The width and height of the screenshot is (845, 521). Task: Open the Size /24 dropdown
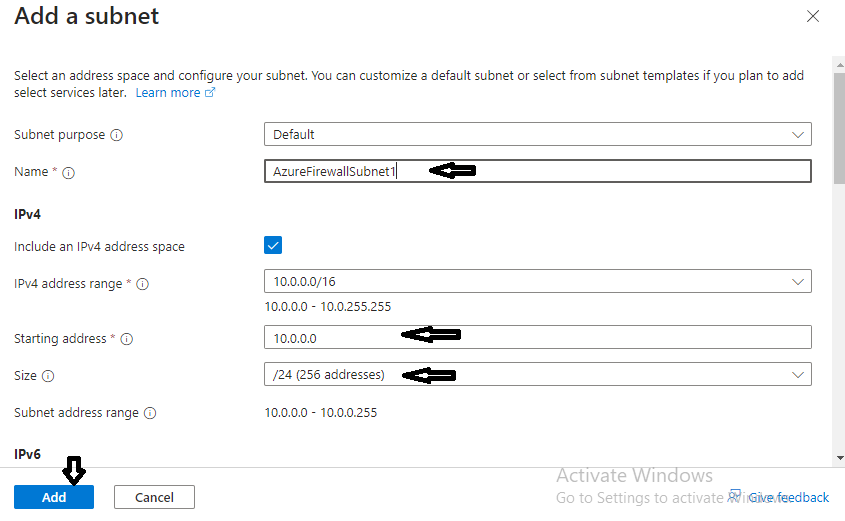click(537, 375)
